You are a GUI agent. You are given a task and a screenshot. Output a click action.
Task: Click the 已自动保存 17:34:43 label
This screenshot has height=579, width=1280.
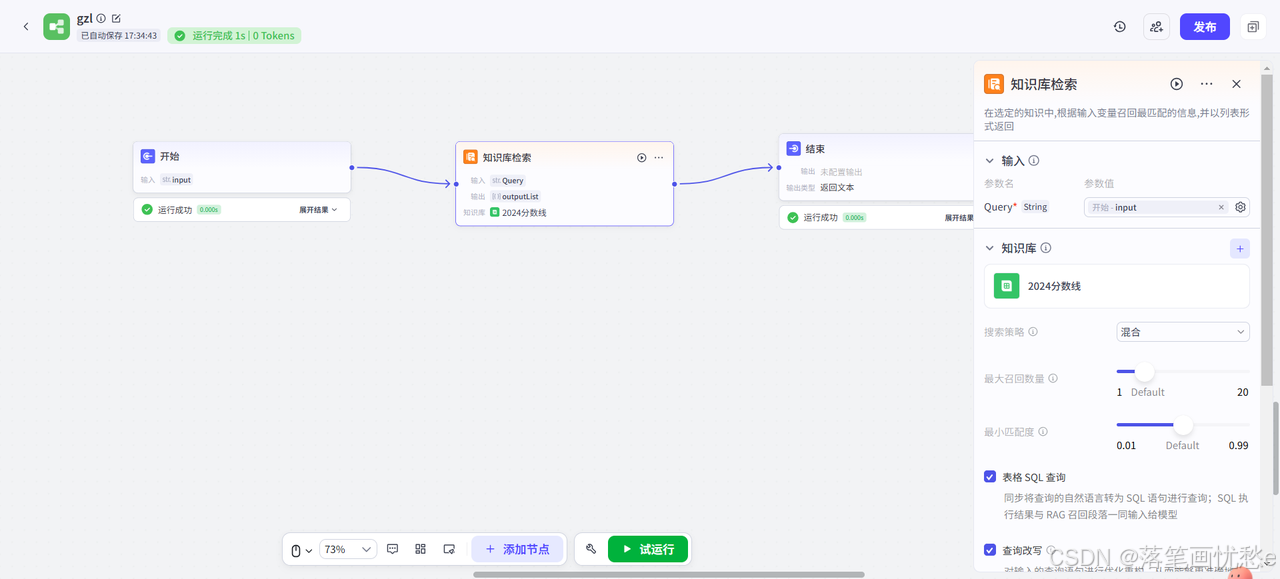(x=119, y=36)
